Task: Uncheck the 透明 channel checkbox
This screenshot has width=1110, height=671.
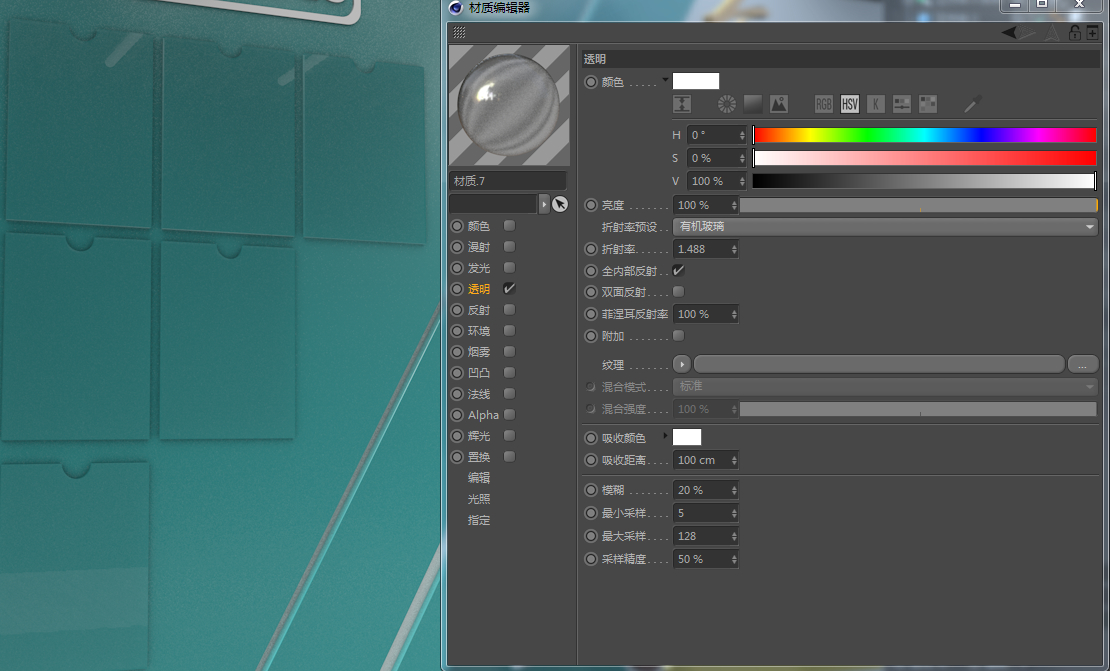Action: coord(510,289)
